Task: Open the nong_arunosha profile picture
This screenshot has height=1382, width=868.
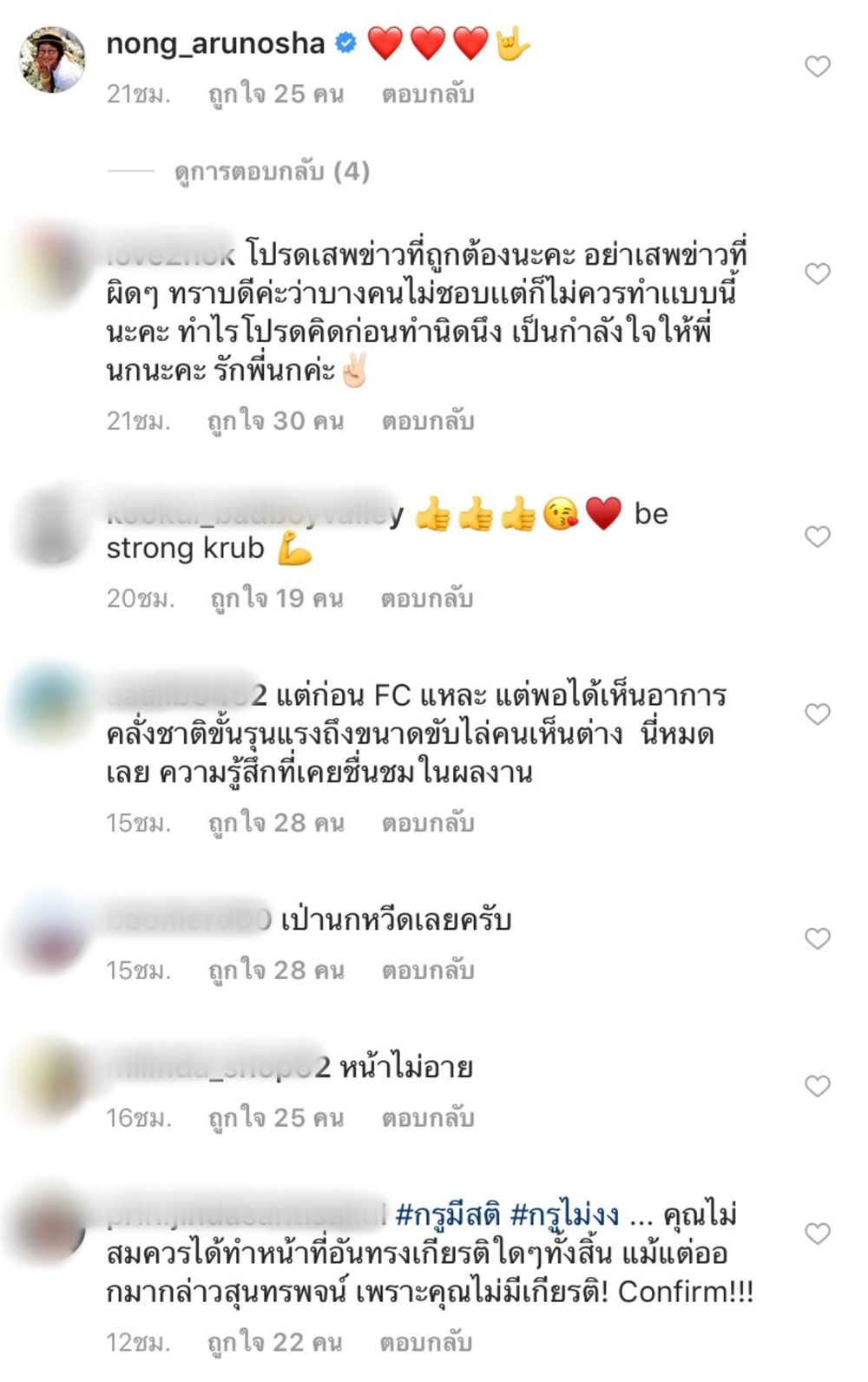Action: coord(52,59)
